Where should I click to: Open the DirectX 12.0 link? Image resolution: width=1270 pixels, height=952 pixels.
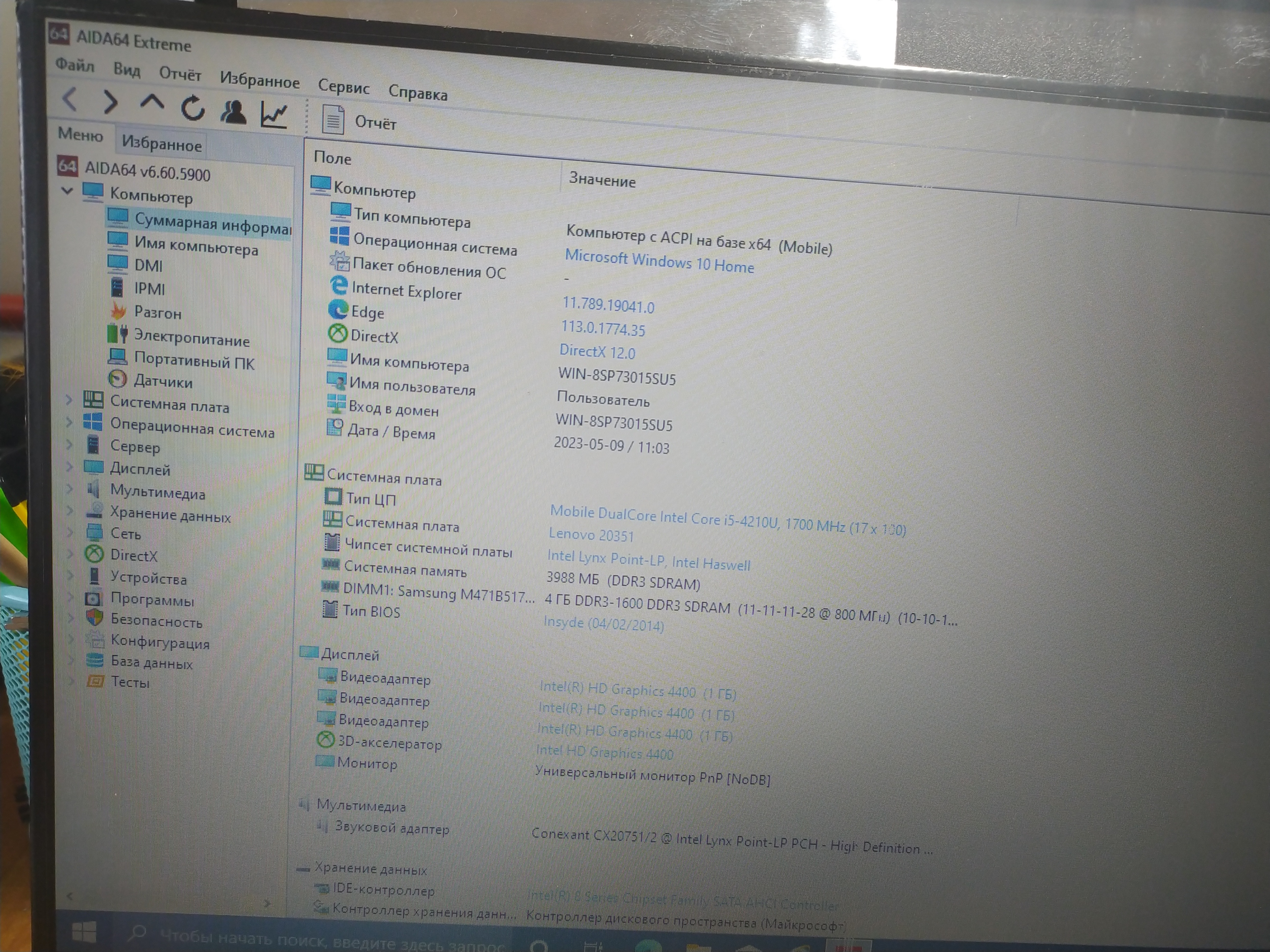click(598, 351)
